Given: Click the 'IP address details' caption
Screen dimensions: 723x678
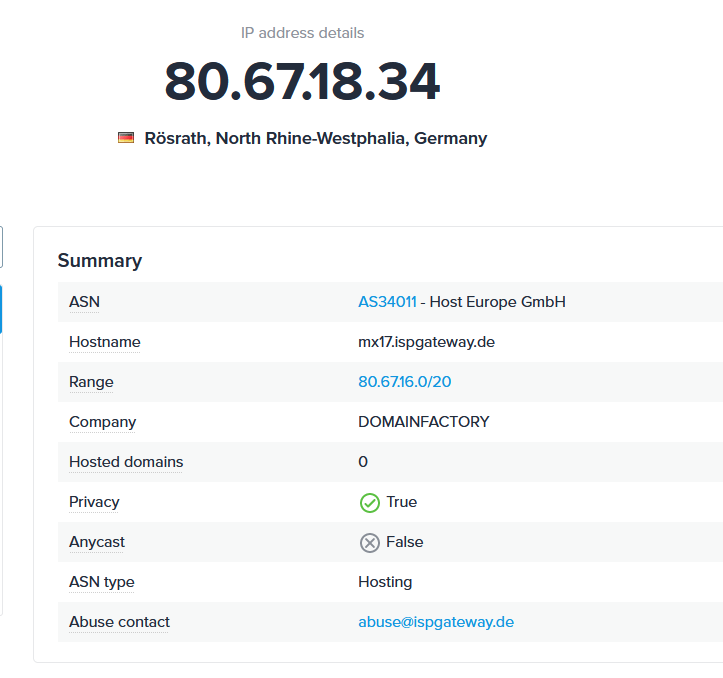Looking at the screenshot, I should [302, 33].
